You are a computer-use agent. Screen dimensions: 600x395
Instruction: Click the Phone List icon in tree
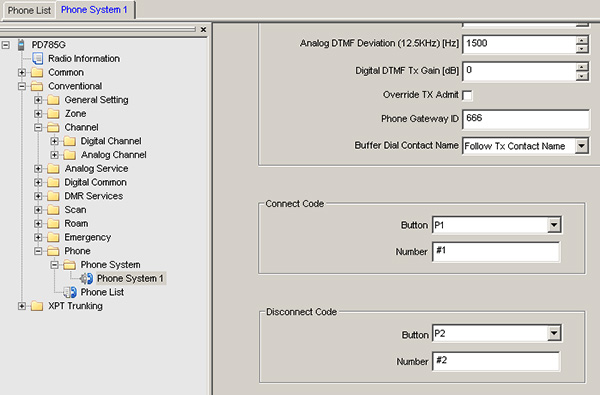tap(70, 292)
